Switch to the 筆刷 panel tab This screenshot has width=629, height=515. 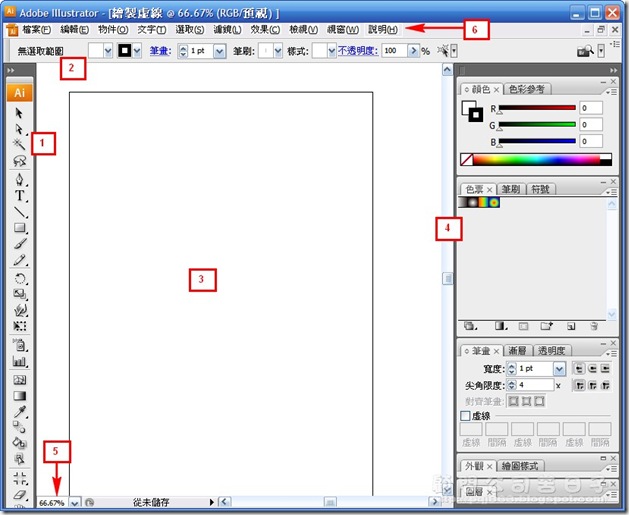(511, 189)
